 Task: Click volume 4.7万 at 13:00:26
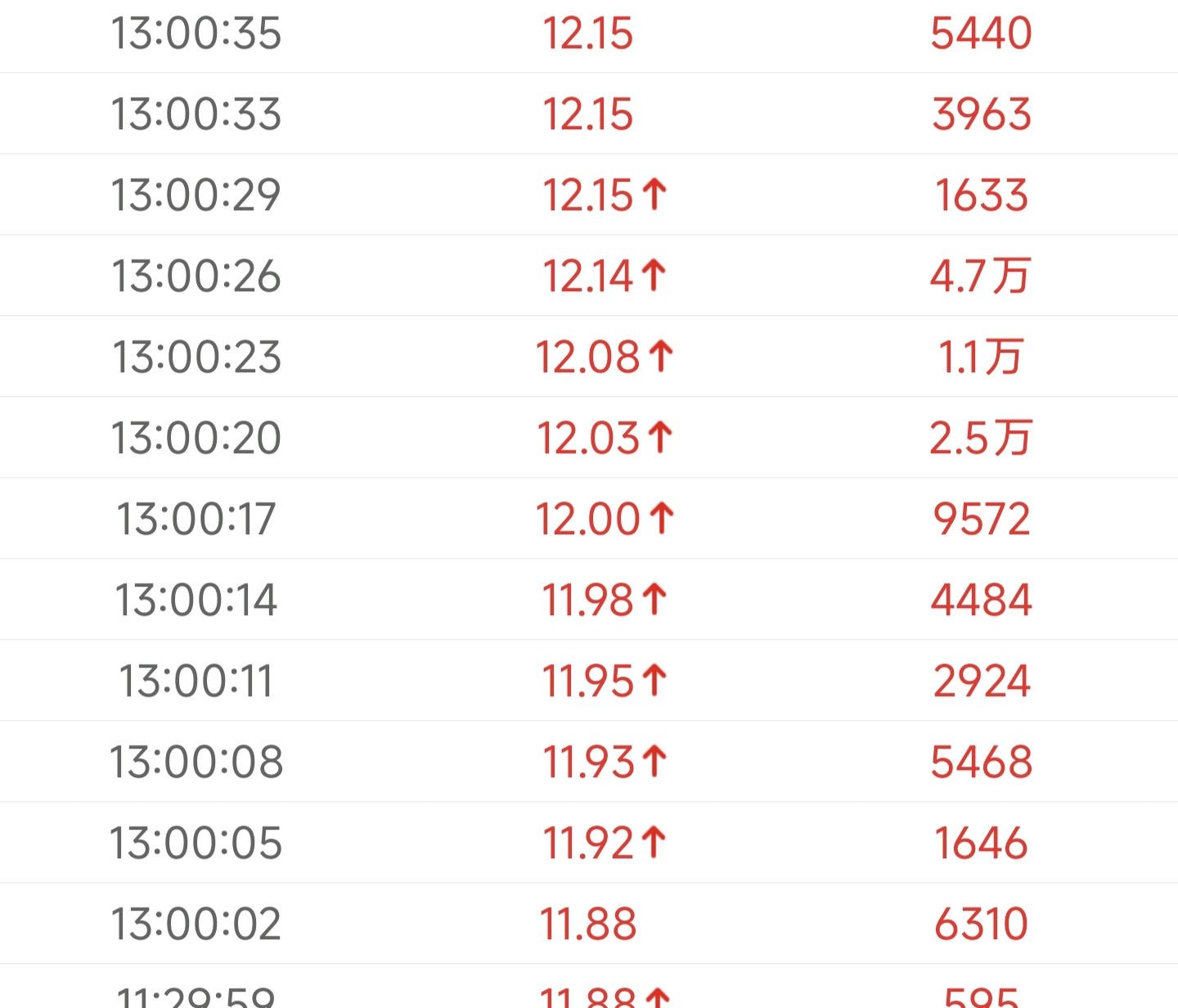tap(980, 276)
